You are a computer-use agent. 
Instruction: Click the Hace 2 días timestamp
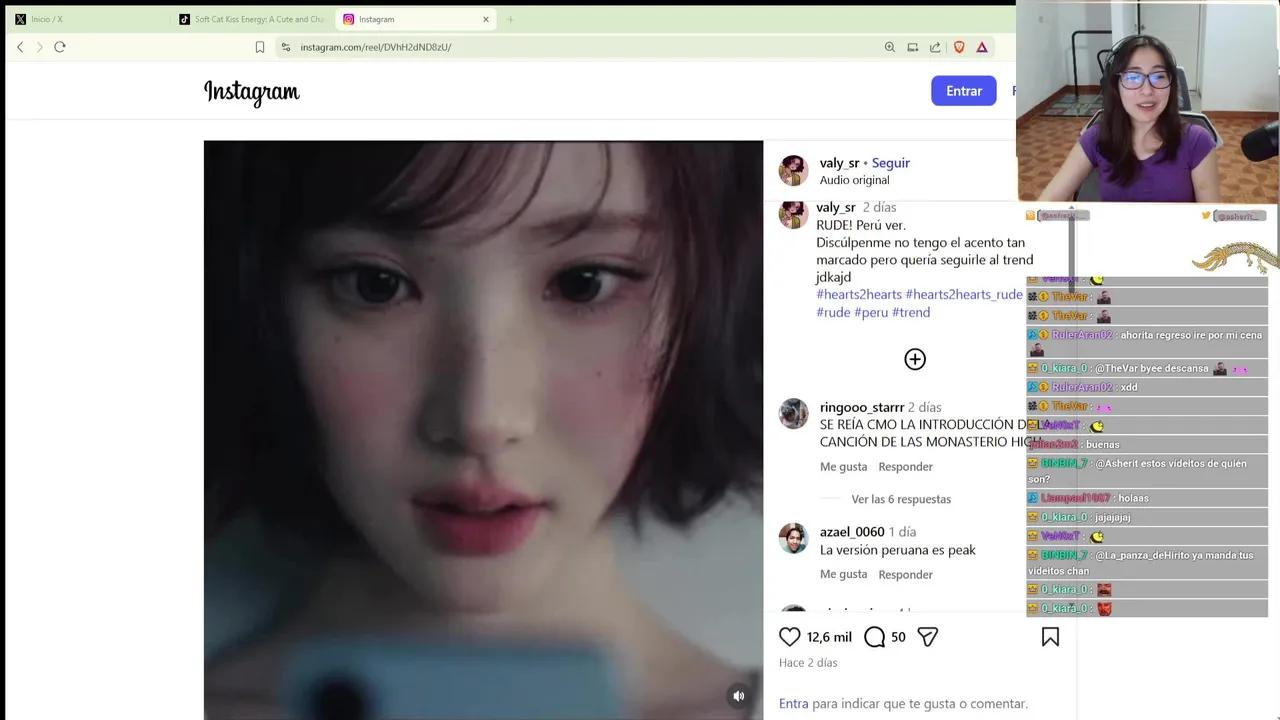click(x=808, y=663)
